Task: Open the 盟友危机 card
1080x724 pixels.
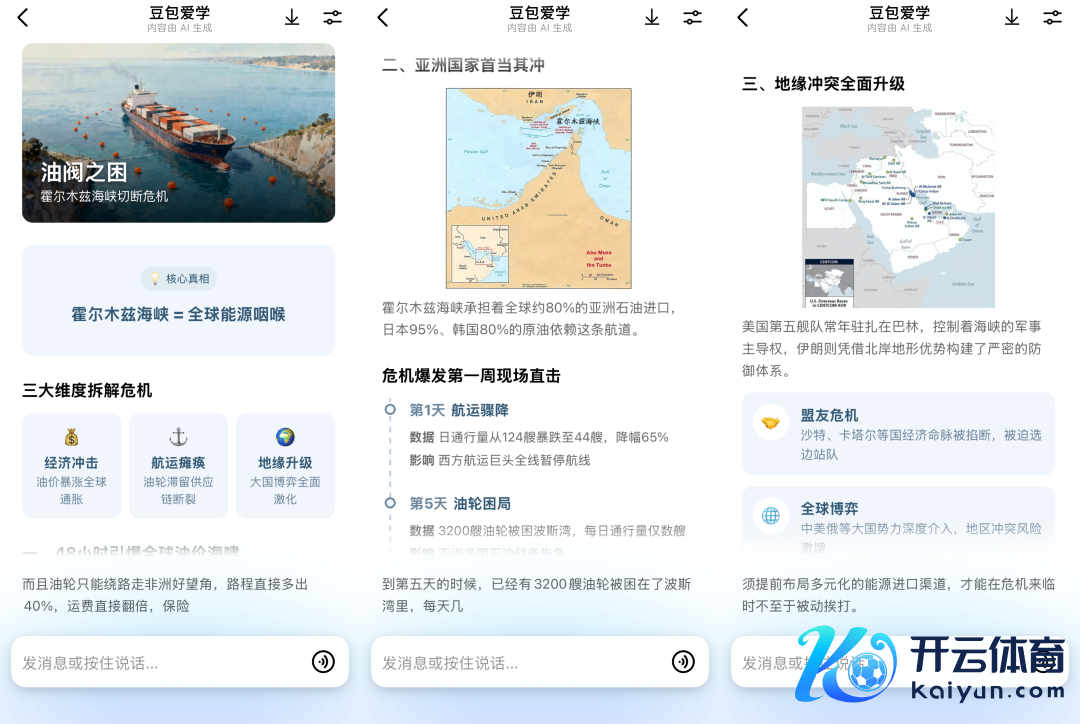Action: pyautogui.click(x=898, y=433)
